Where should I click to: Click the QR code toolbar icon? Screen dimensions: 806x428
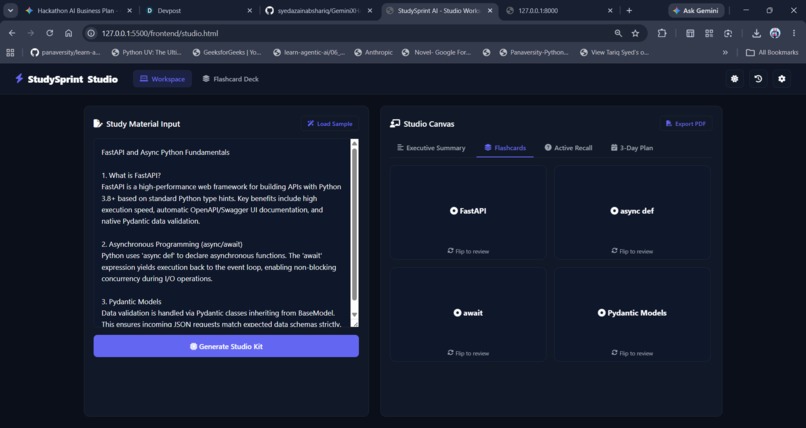point(709,33)
